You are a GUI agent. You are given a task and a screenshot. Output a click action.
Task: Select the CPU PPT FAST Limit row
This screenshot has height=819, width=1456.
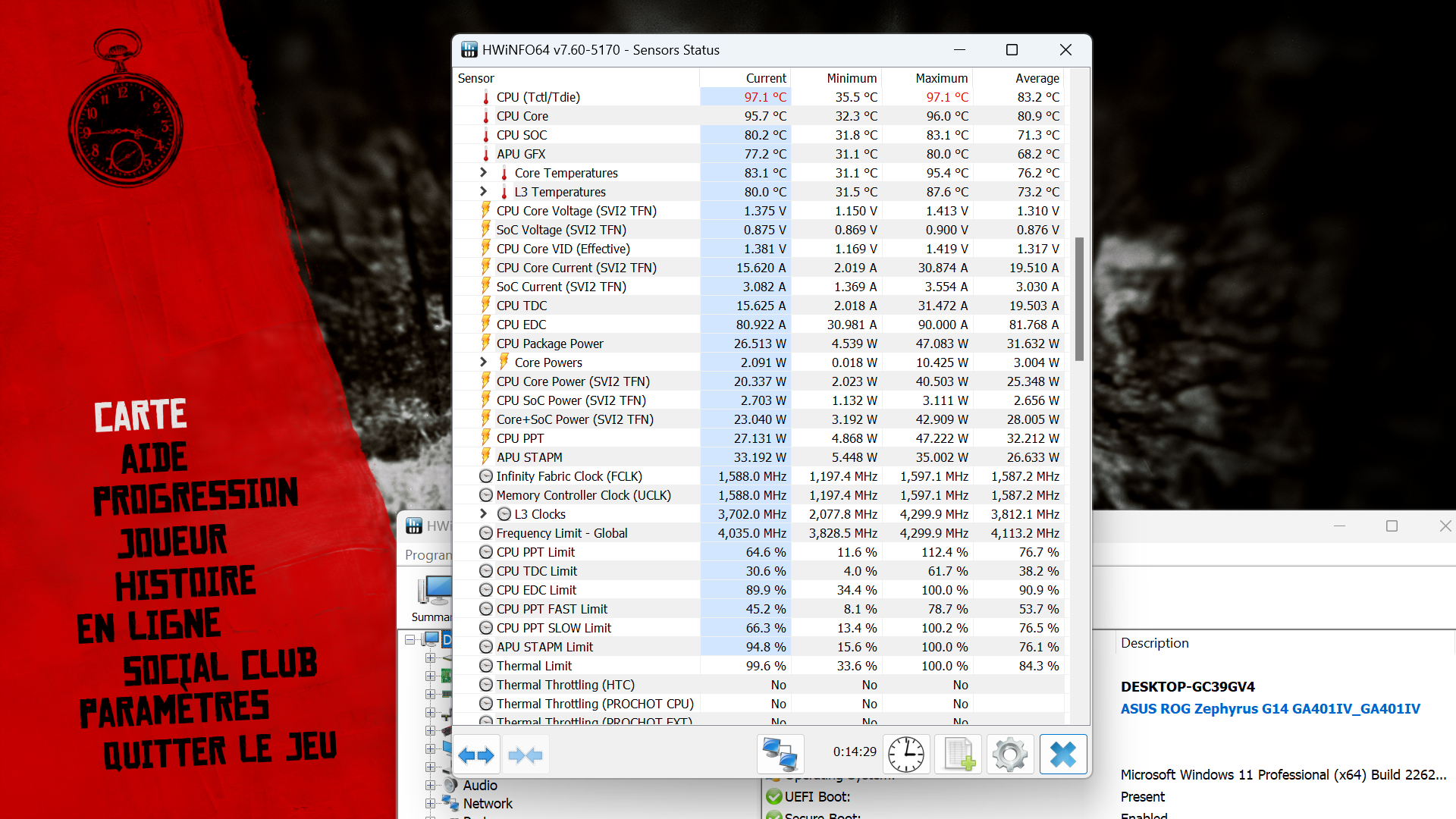[758, 609]
